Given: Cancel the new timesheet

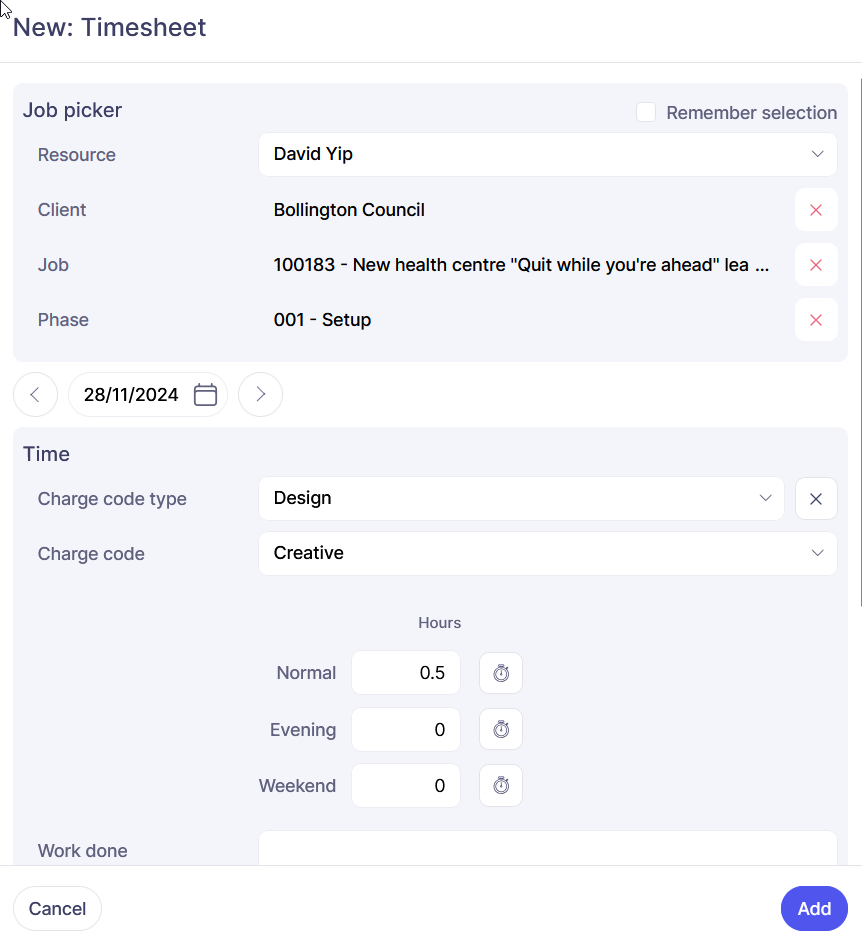Looking at the screenshot, I should coord(57,909).
